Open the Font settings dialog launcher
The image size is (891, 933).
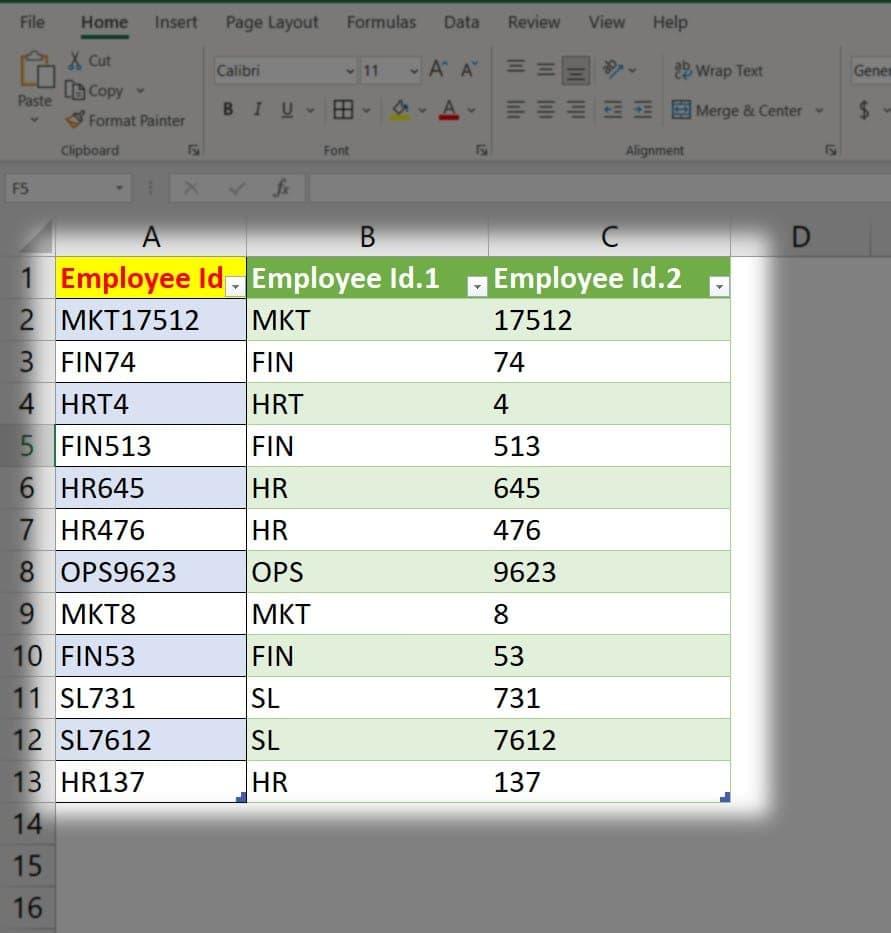(481, 150)
